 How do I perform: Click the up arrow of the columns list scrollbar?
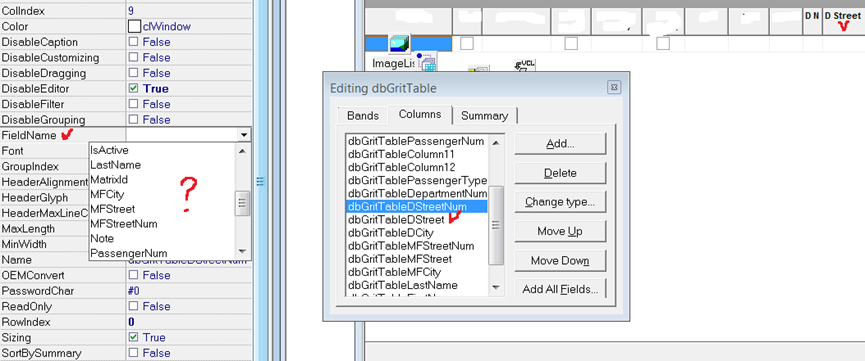pyautogui.click(x=495, y=142)
